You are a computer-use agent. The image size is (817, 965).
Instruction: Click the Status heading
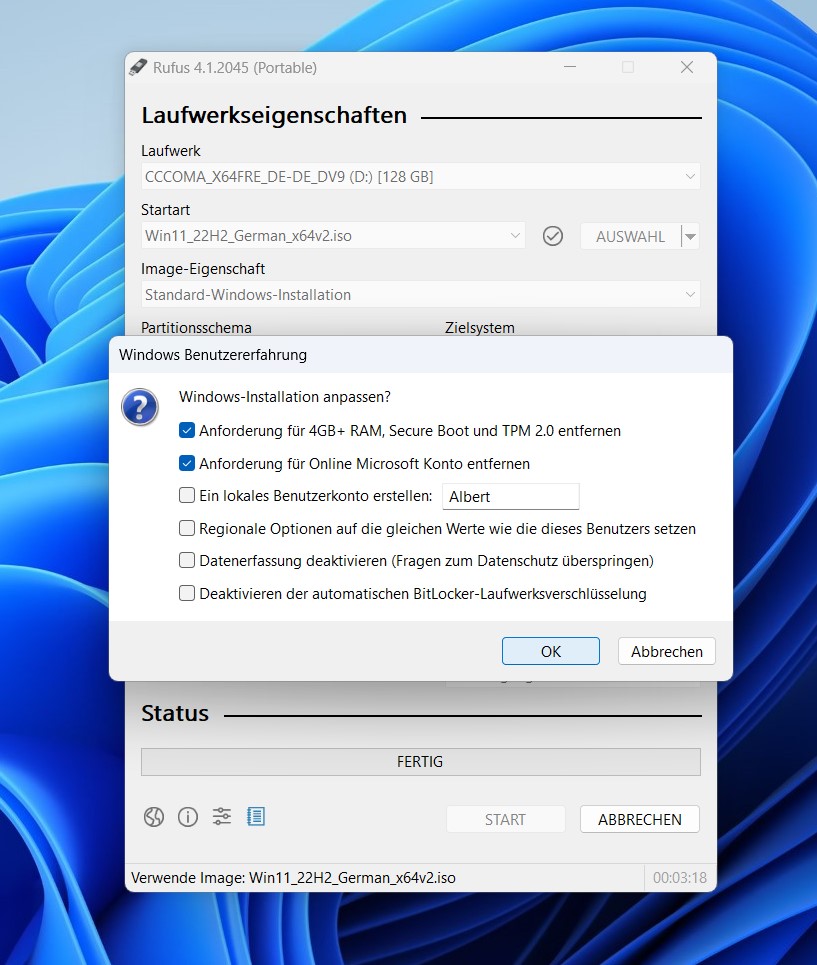click(x=175, y=713)
